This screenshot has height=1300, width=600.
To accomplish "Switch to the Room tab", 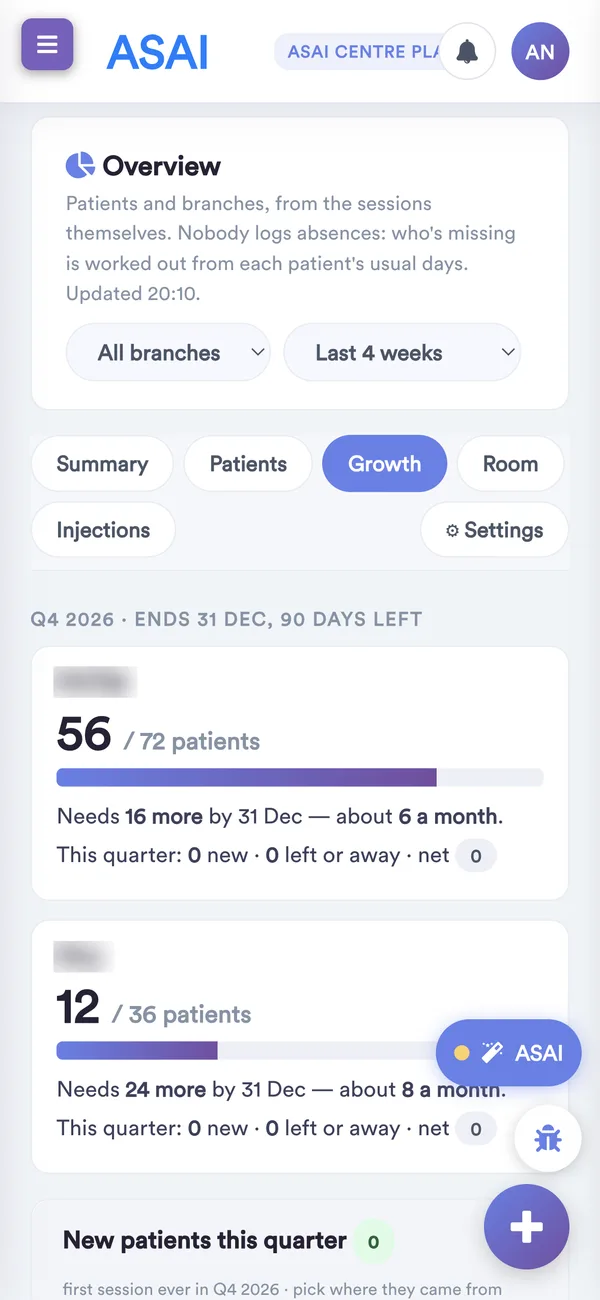I will 510,464.
